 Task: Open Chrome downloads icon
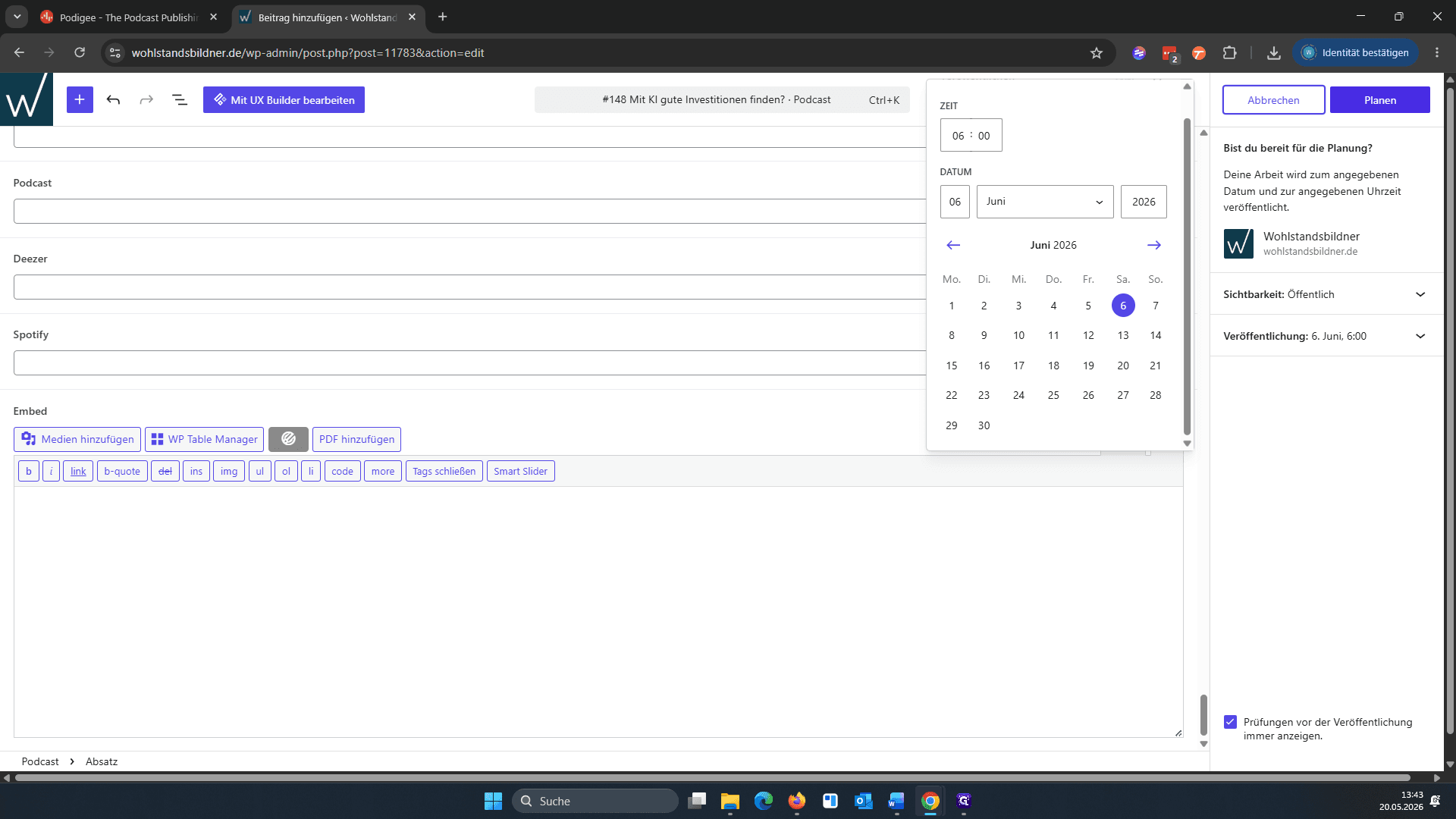click(1274, 52)
